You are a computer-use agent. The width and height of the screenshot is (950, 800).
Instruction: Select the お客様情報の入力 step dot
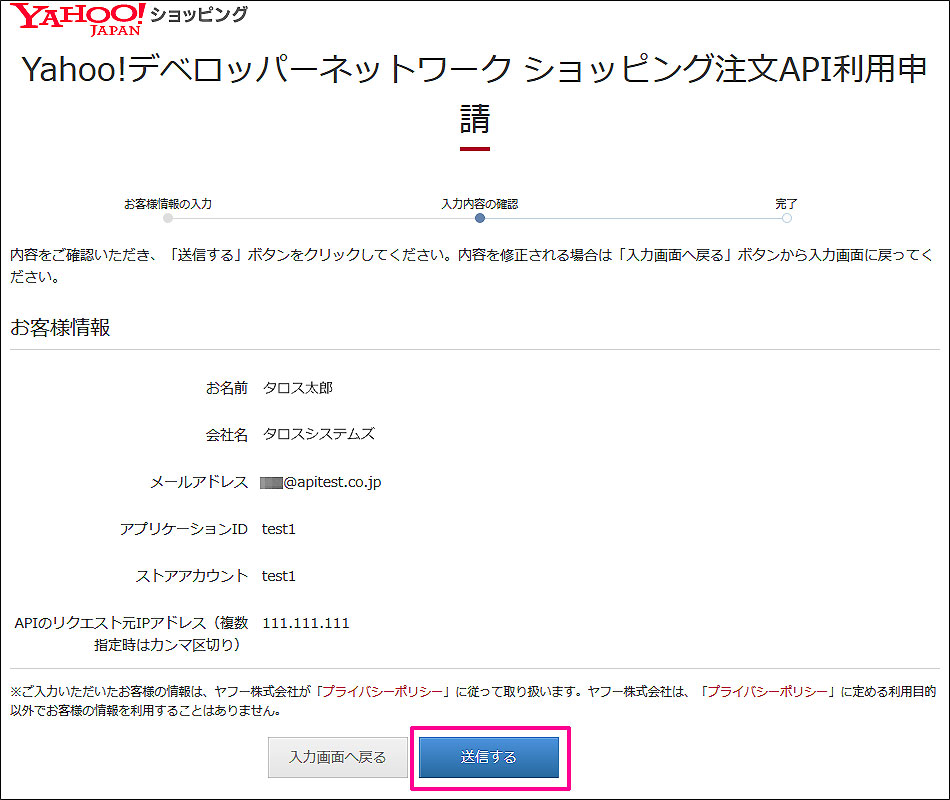[x=168, y=218]
